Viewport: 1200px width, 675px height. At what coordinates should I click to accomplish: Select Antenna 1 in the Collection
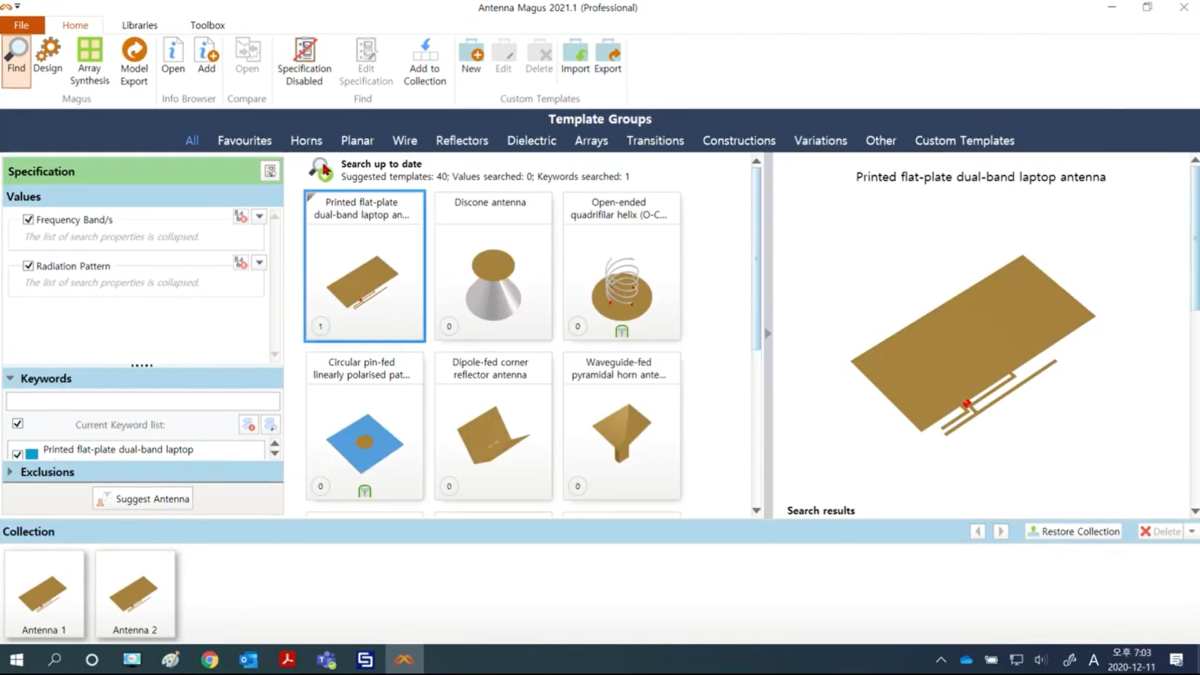[44, 595]
